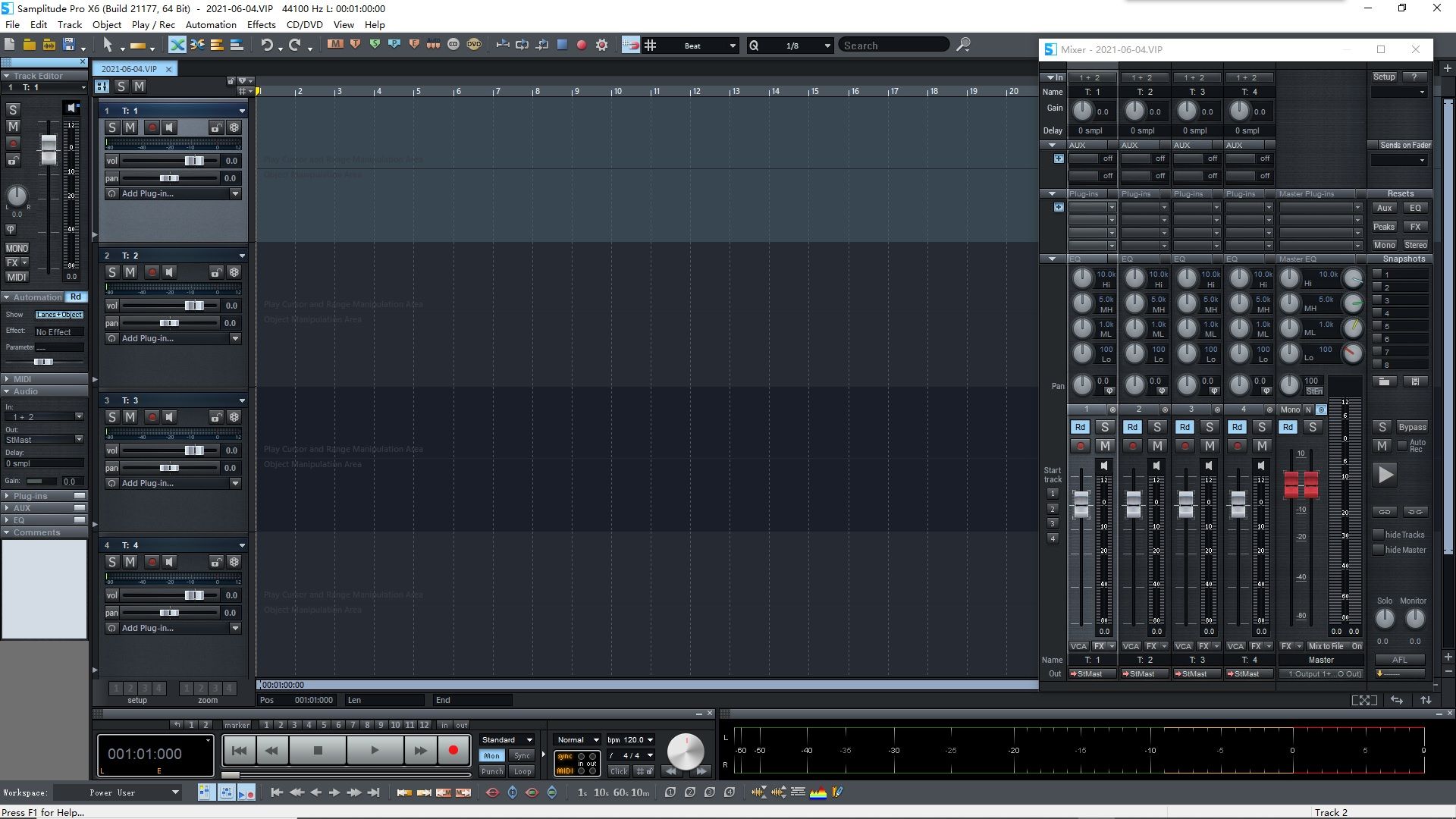Click the large play triangle in the mixer
The height and width of the screenshot is (819, 1456).
click(1385, 475)
